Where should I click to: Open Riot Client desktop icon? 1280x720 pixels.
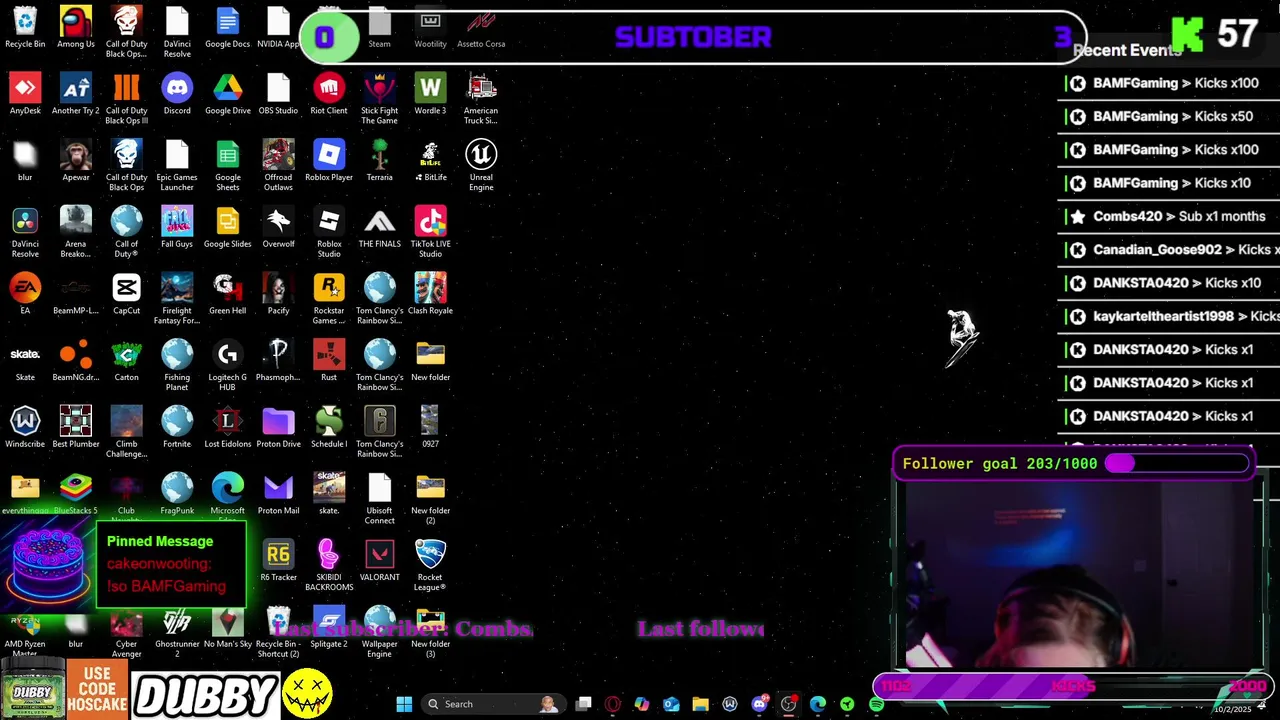(x=329, y=95)
